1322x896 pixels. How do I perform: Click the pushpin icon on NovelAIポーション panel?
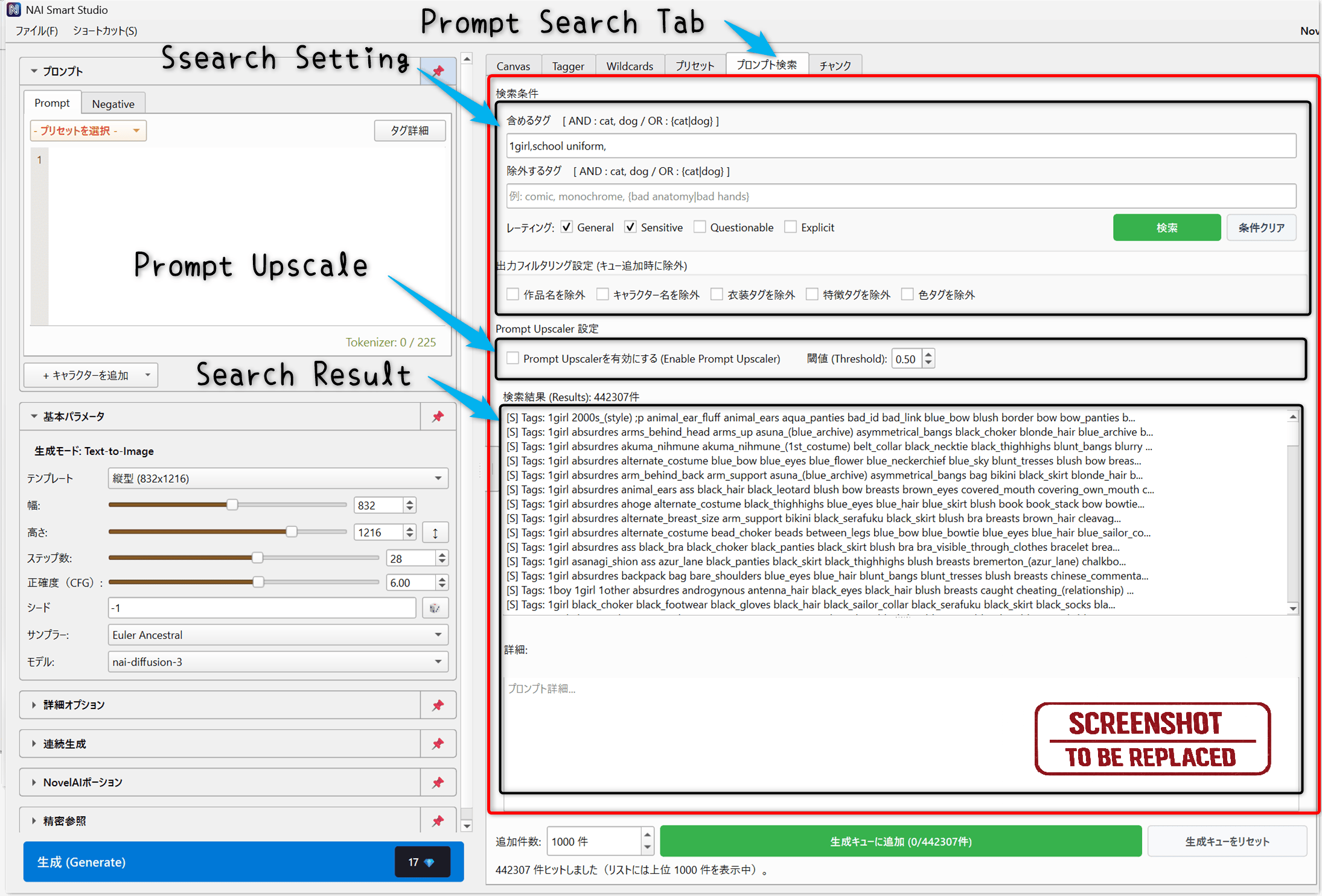[438, 782]
